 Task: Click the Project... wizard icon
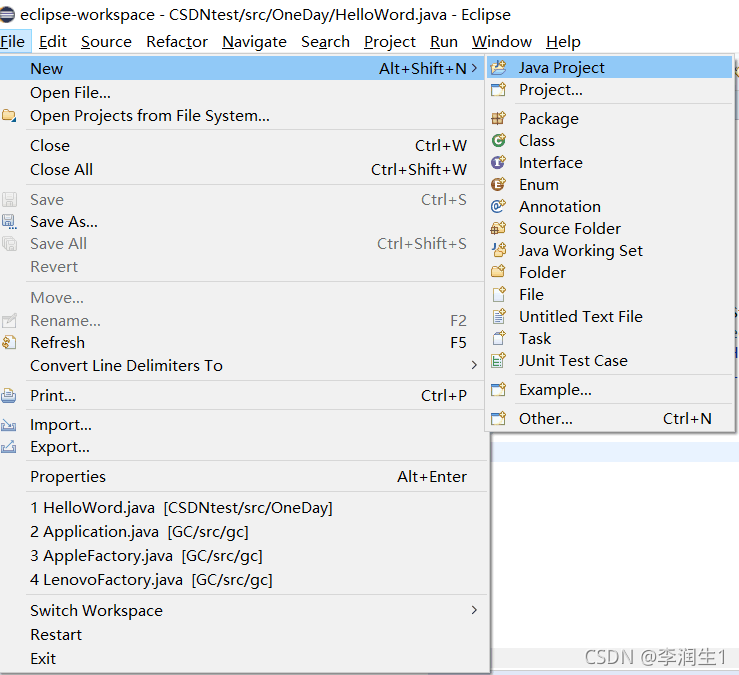point(498,90)
